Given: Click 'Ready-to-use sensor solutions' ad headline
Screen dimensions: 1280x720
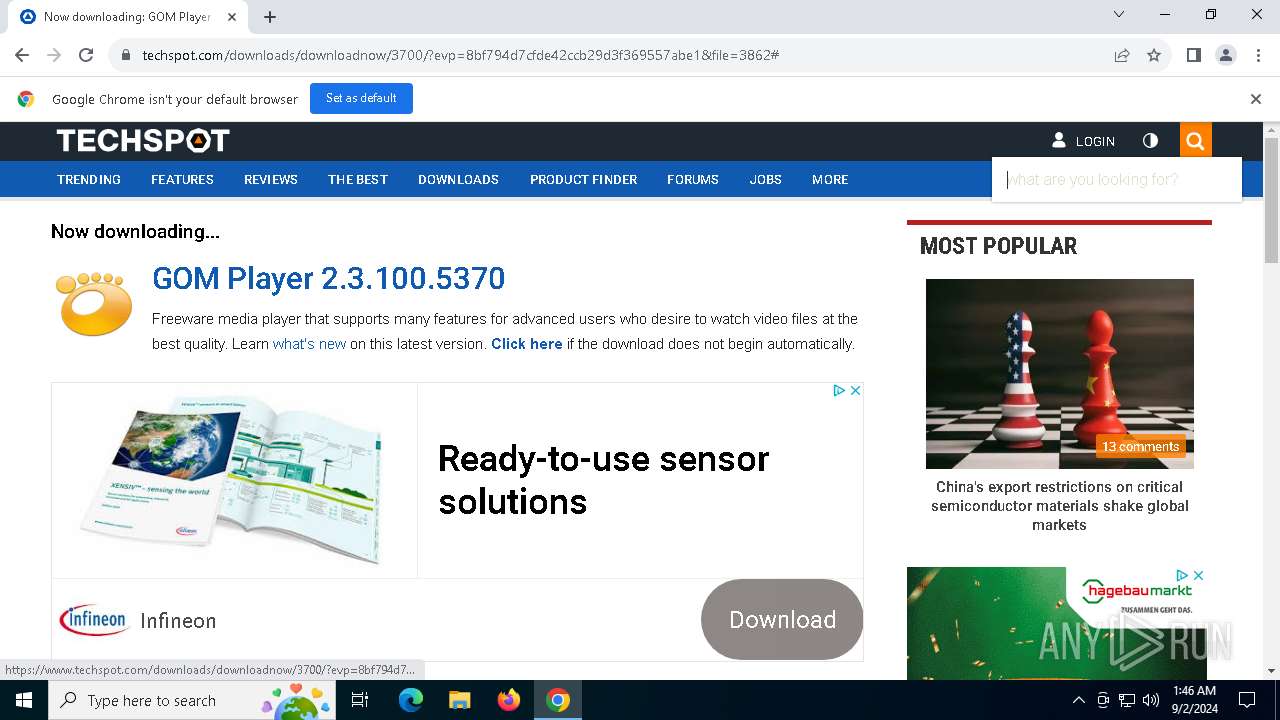Looking at the screenshot, I should (x=603, y=480).
